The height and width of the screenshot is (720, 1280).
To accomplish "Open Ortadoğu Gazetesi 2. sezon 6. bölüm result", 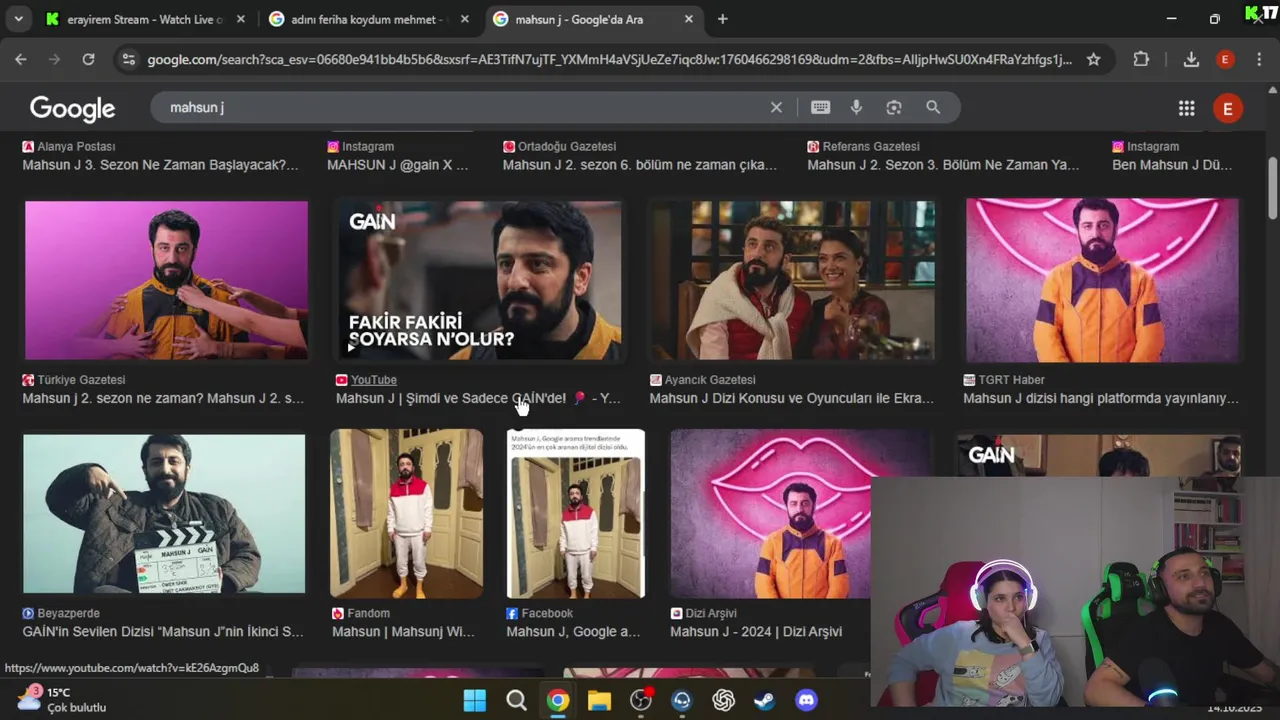I will tap(640, 165).
